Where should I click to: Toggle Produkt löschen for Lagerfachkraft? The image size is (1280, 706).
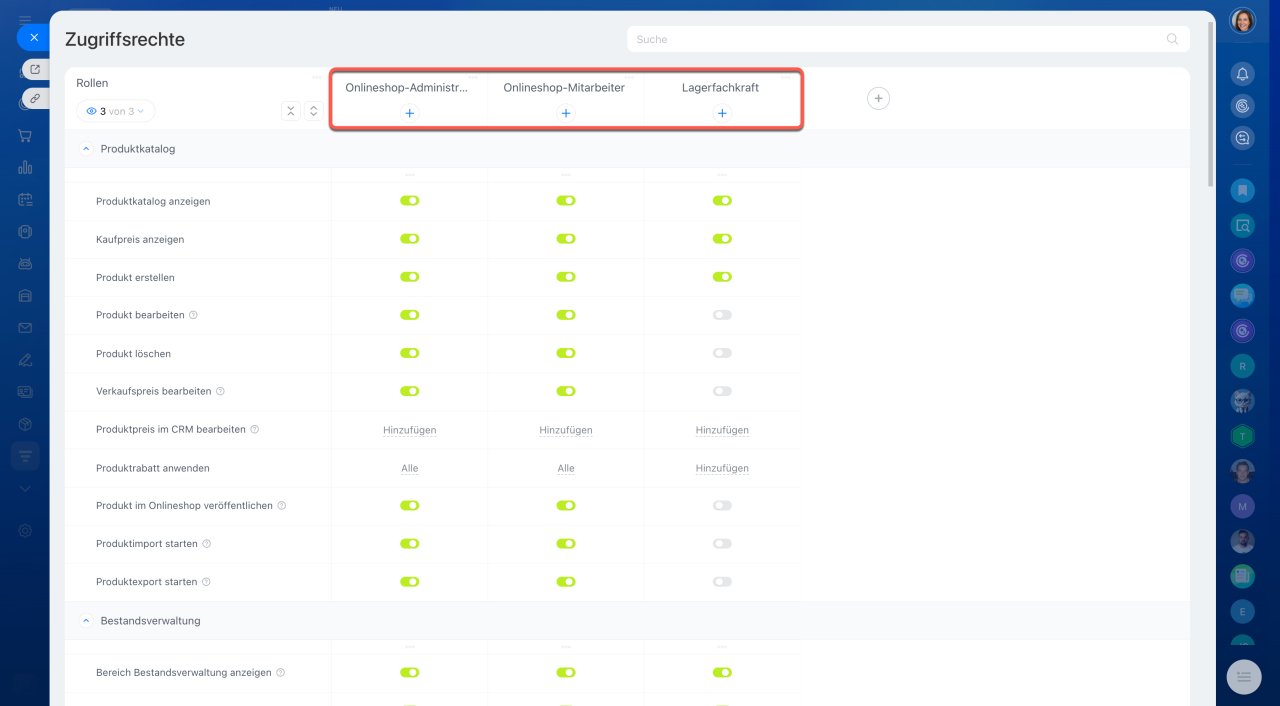click(x=722, y=353)
